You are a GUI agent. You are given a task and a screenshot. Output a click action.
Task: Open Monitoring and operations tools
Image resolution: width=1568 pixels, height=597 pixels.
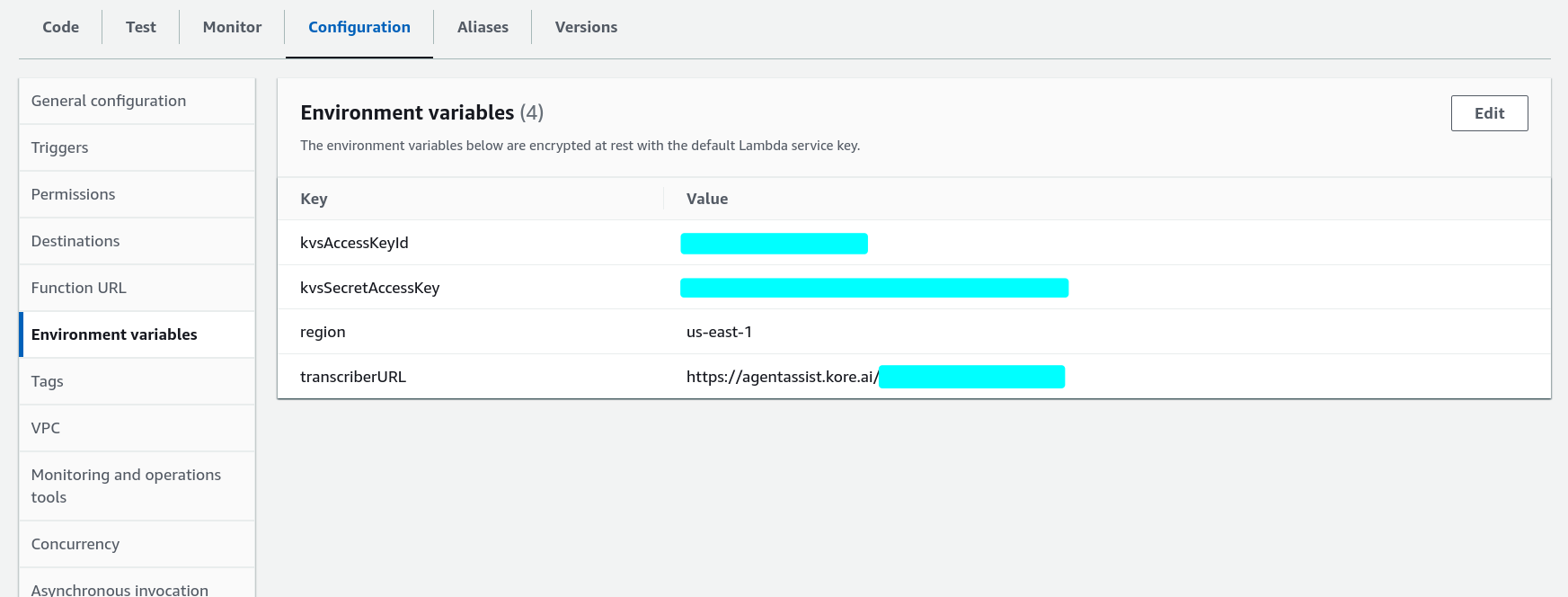point(126,486)
